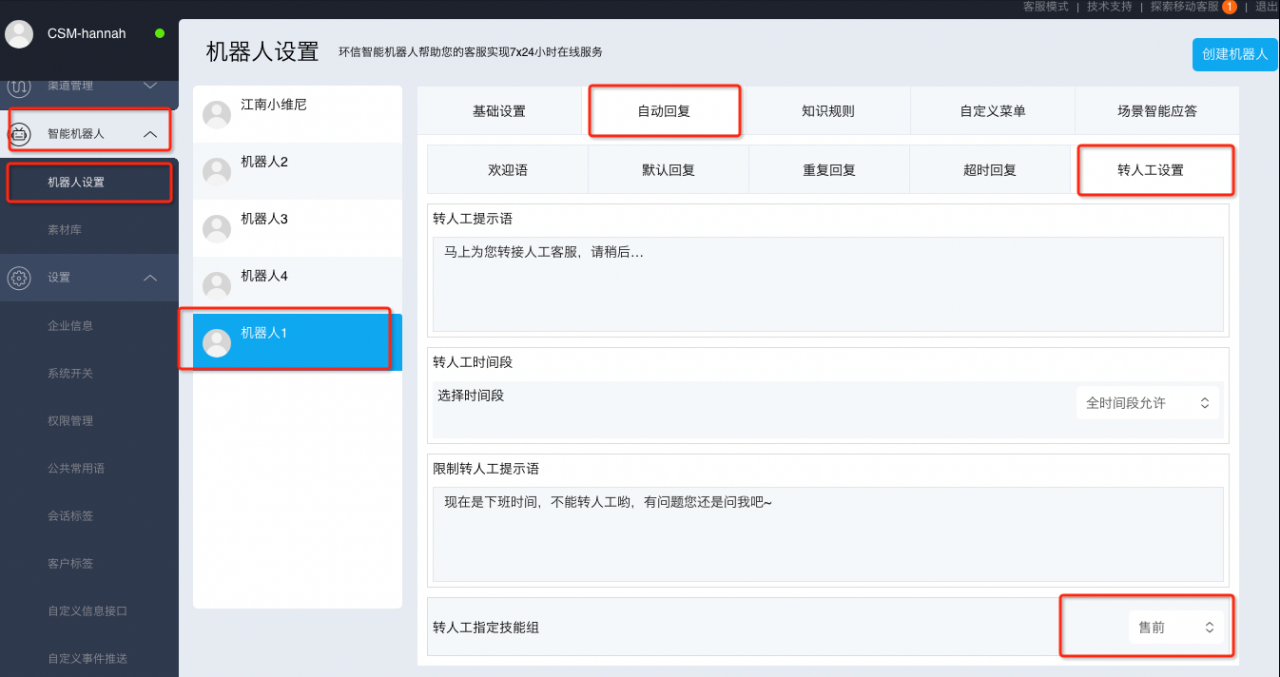Open the 自定义菜单 tab
Viewport: 1280px width, 677px height.
(x=992, y=111)
